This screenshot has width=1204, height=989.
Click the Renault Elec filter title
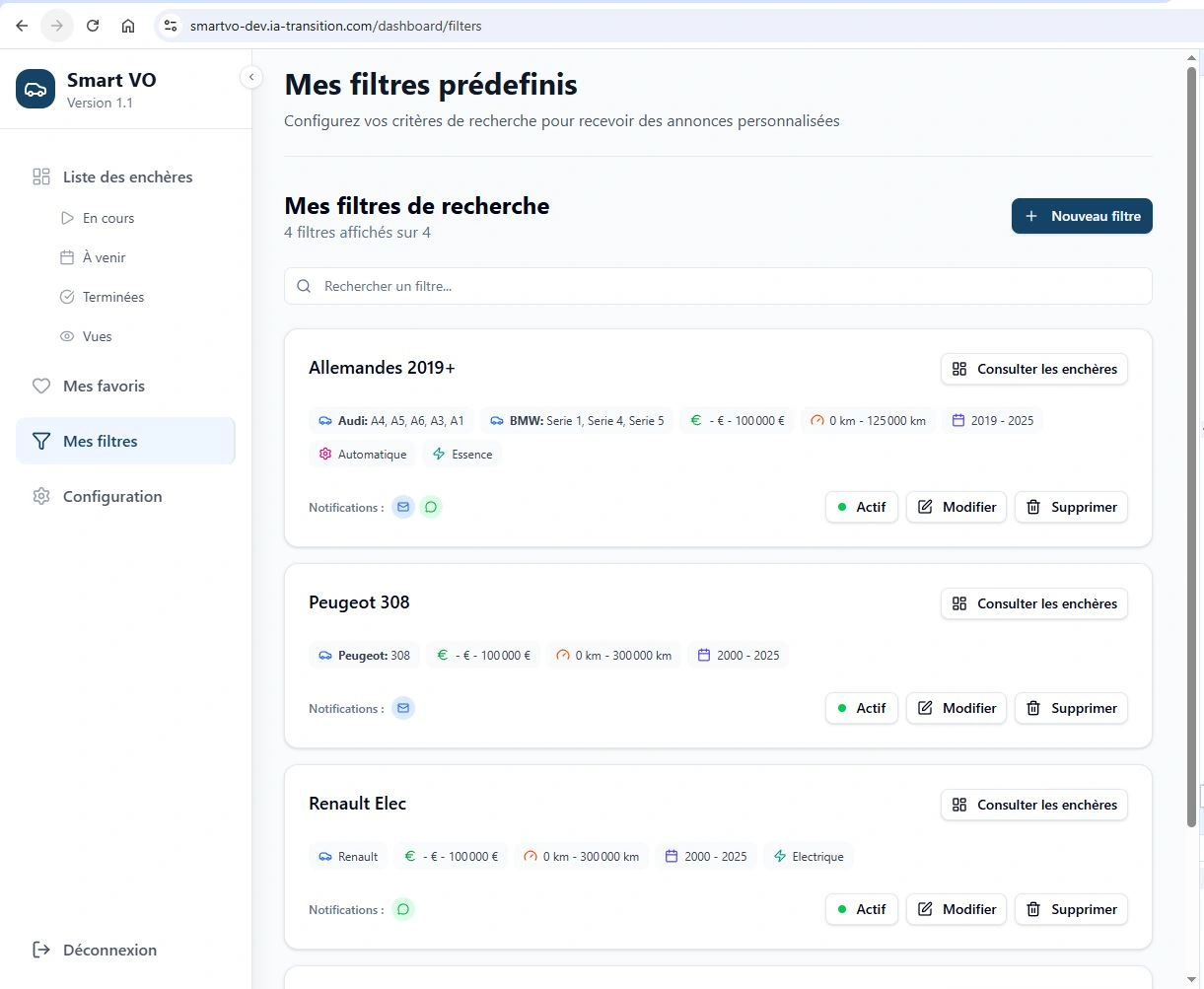[x=357, y=804]
